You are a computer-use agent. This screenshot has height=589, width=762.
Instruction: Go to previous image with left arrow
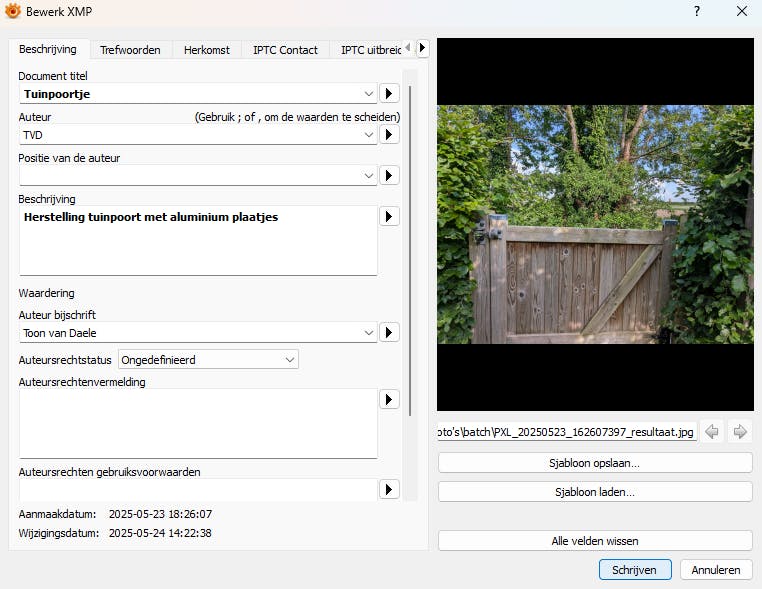712,432
